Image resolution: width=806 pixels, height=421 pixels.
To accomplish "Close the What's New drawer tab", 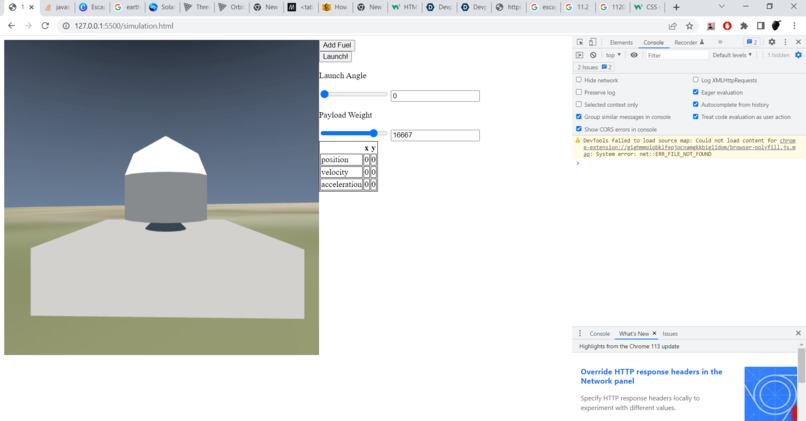I will 654,334.
